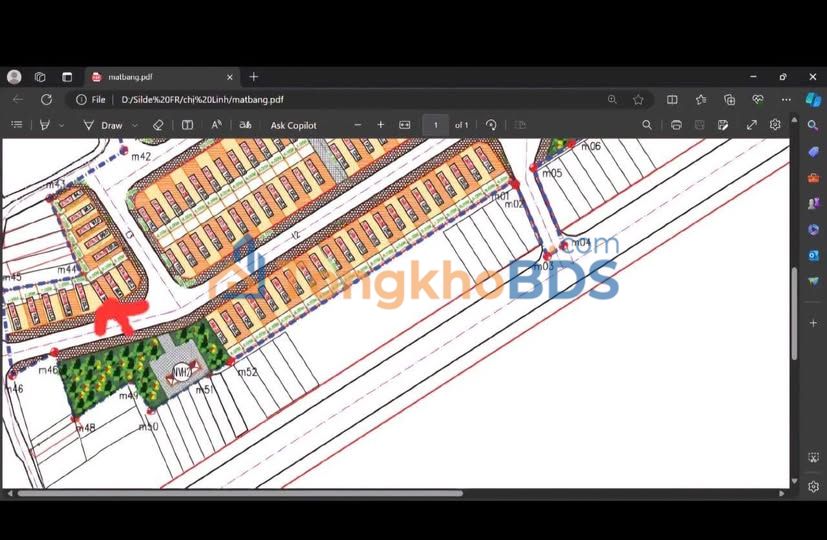Toggle split screen in browser toolbar
827x540 pixels.
click(672, 100)
